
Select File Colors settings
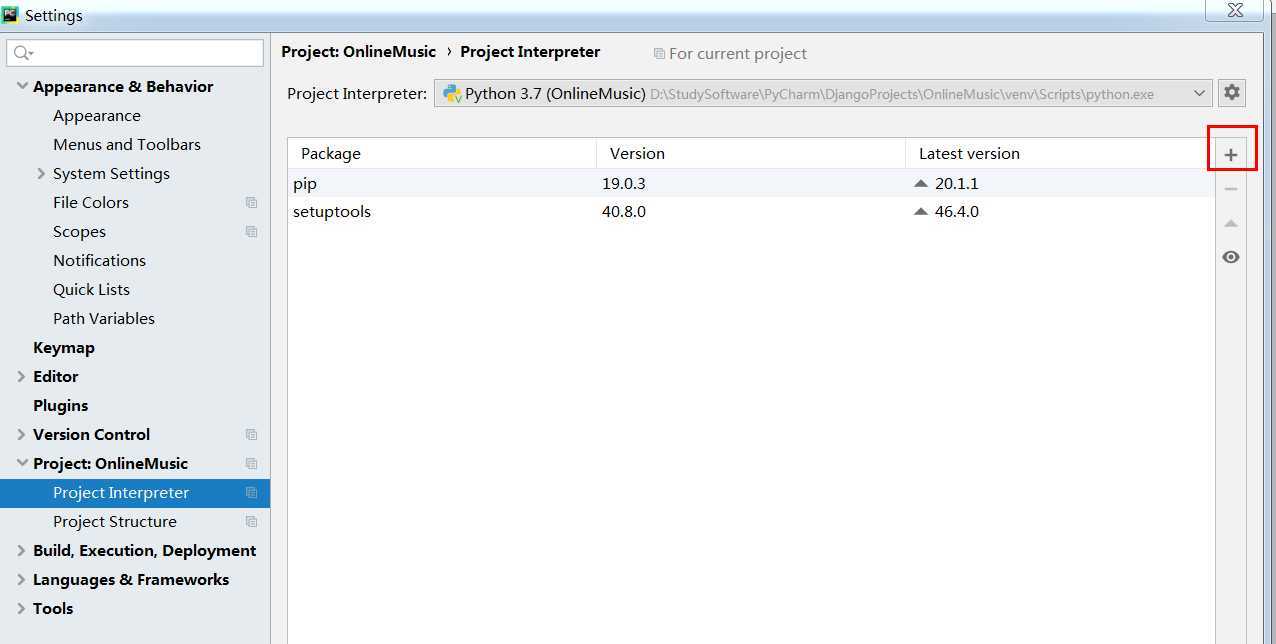pyautogui.click(x=91, y=202)
